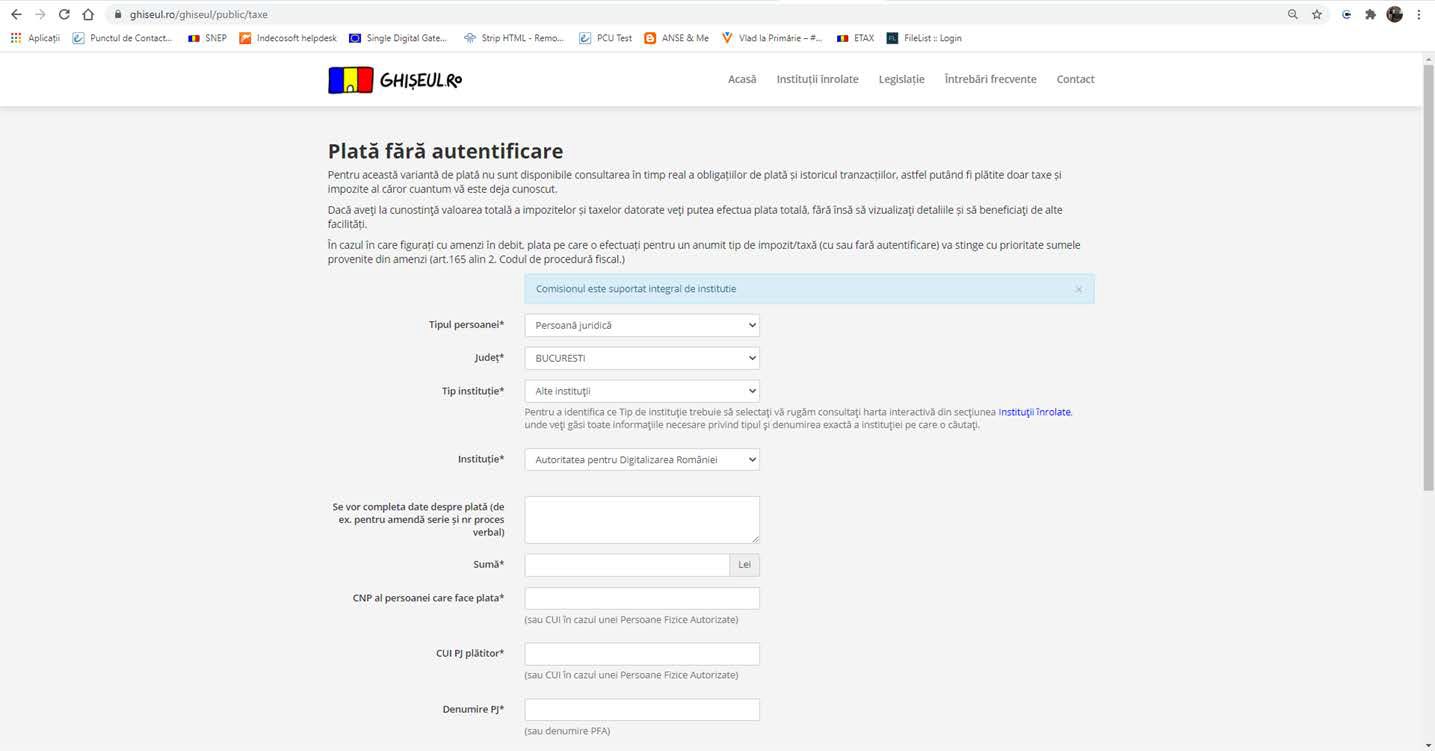Expand the Tip instituție dropdown
Screen dimensions: 1435x751
click(x=641, y=391)
